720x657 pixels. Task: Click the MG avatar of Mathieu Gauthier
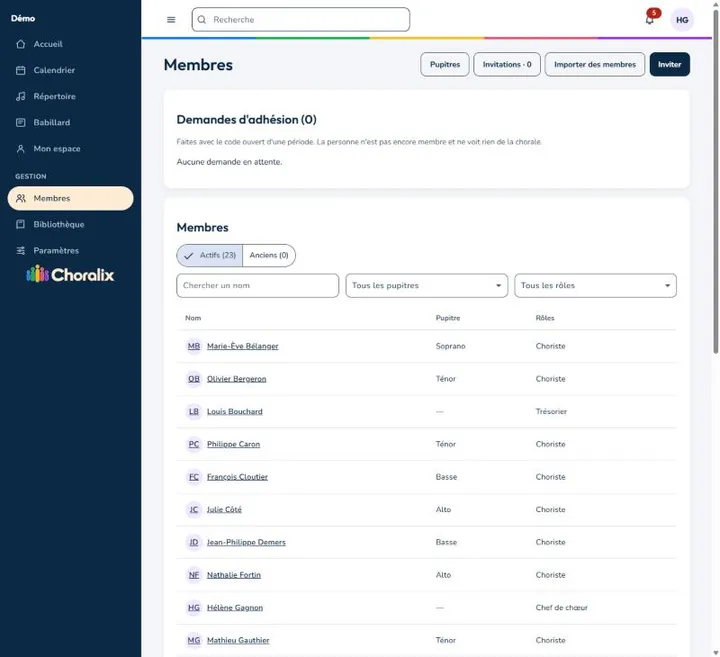(x=194, y=640)
